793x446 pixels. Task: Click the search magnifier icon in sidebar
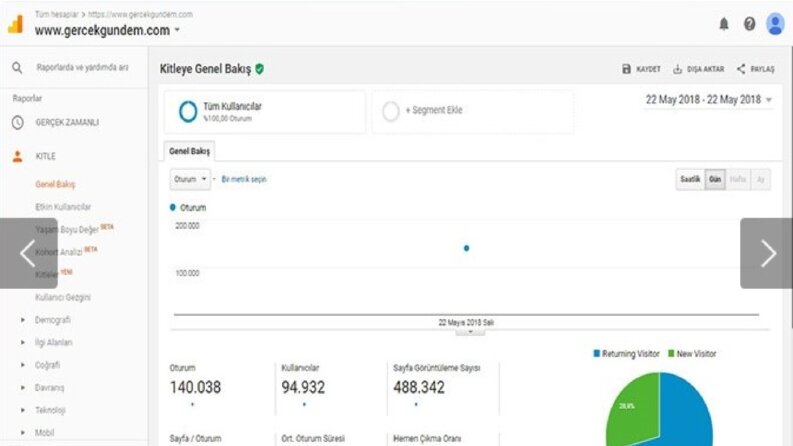point(17,67)
